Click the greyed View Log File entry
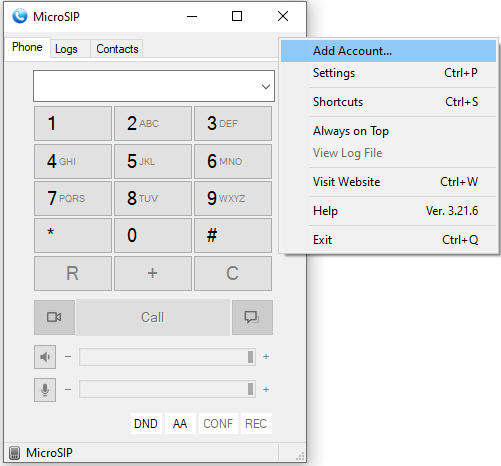The height and width of the screenshot is (466, 501). pyautogui.click(x=388, y=153)
